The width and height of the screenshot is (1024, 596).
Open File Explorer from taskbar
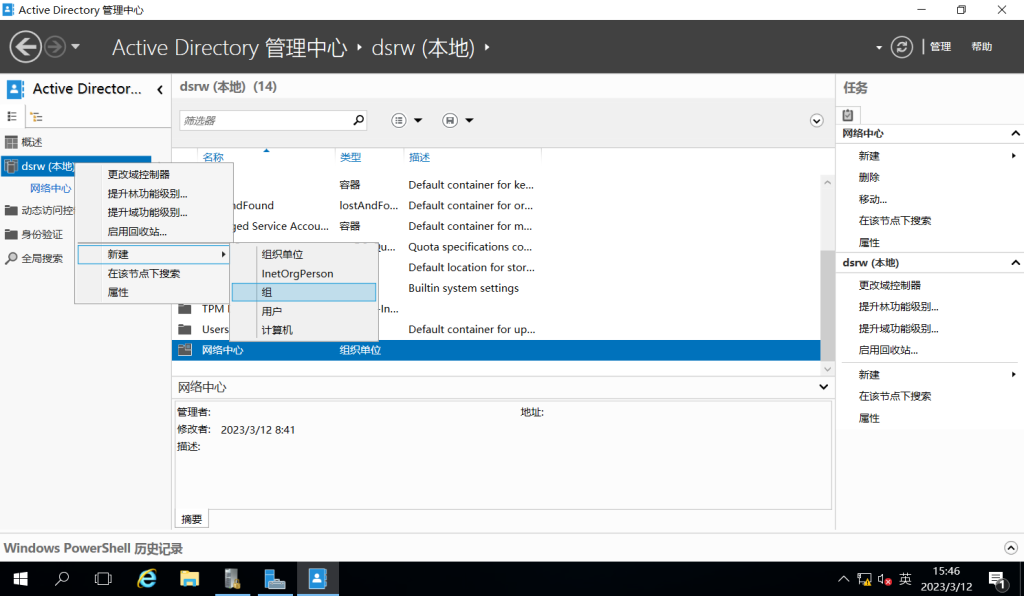(x=189, y=579)
